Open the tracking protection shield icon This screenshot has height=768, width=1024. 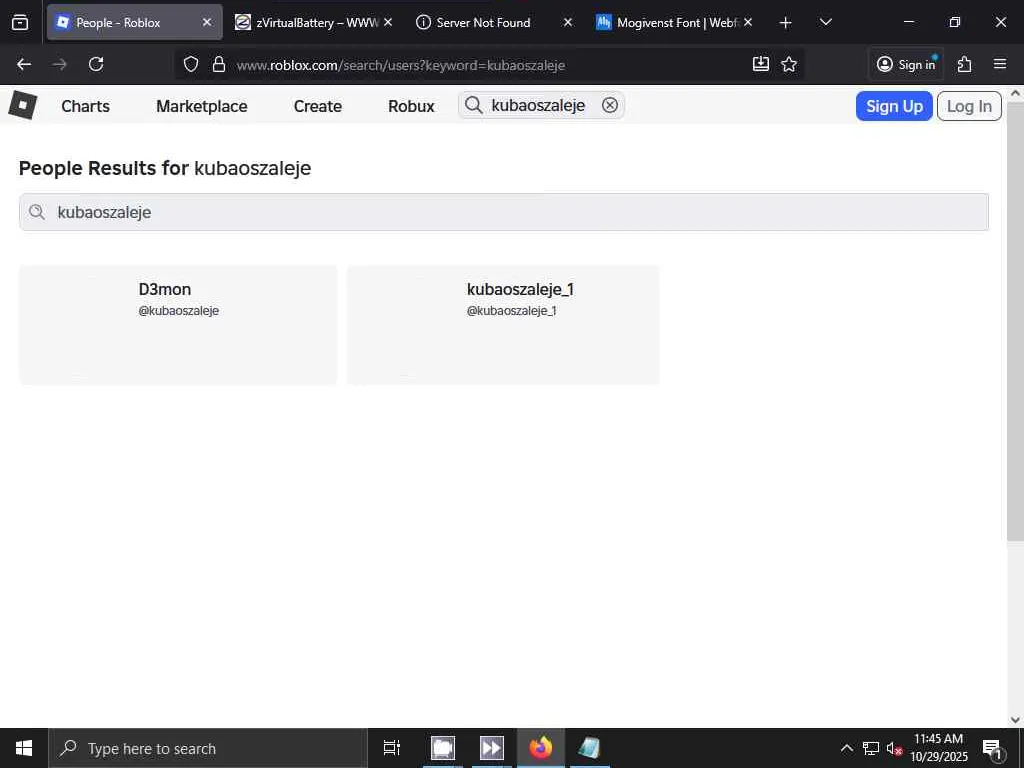191,64
